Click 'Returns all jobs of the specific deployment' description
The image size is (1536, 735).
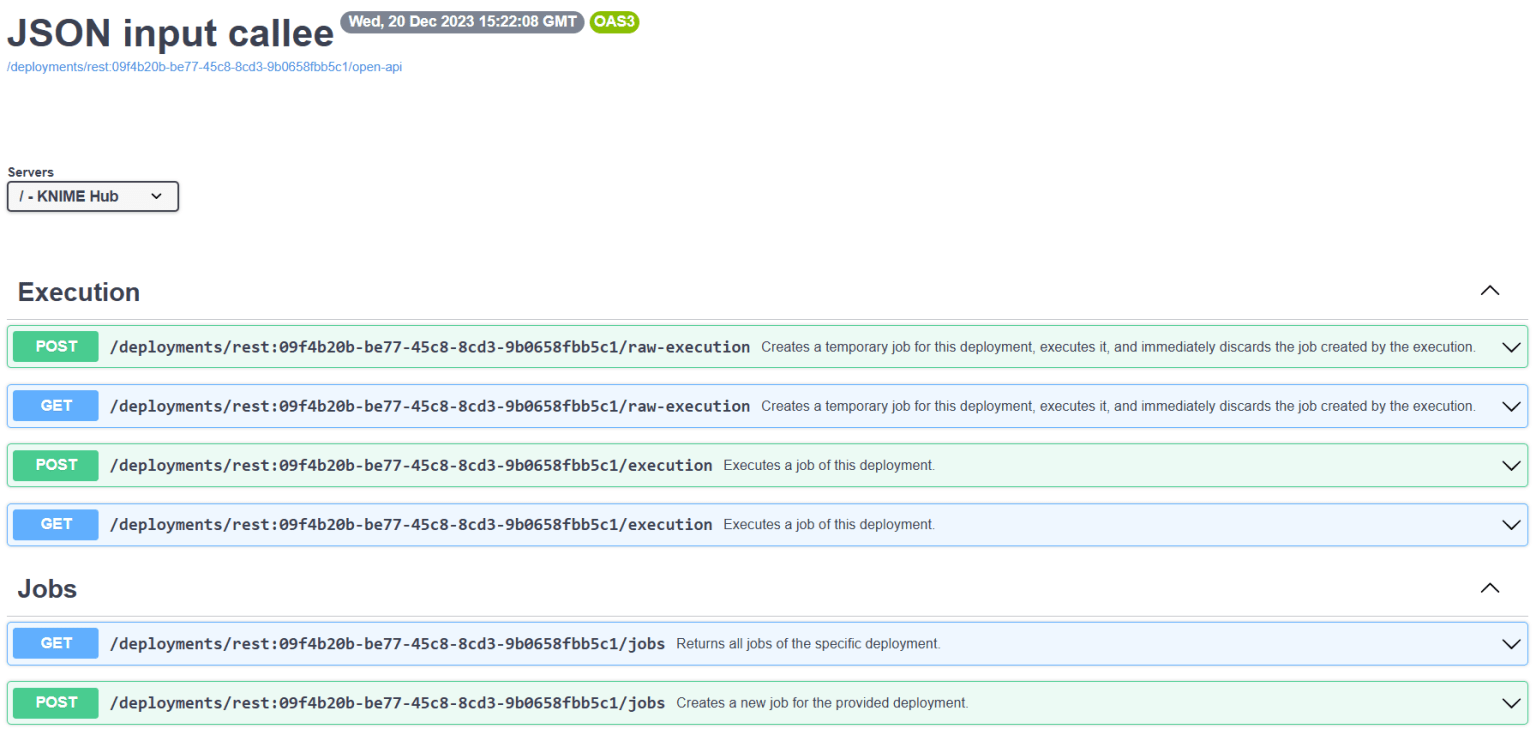click(x=808, y=644)
